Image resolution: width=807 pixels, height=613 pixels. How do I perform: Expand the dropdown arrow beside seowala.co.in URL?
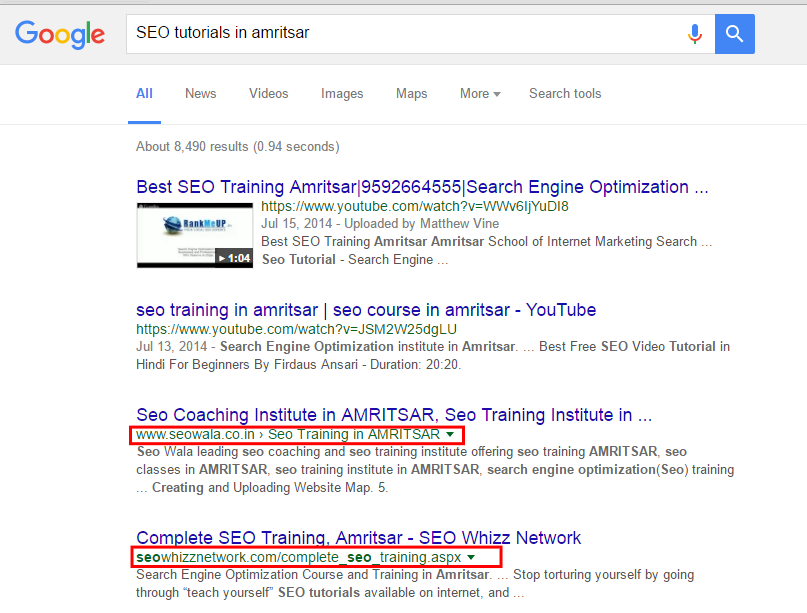[x=450, y=435]
